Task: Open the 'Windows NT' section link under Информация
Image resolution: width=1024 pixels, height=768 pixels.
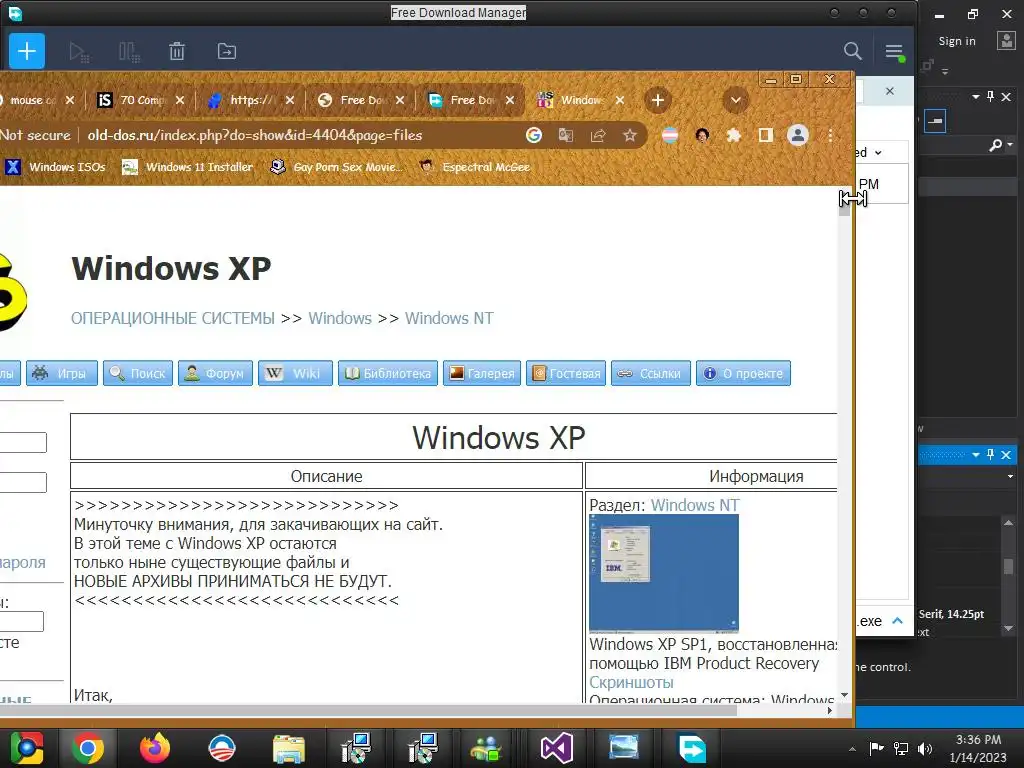Action: (695, 505)
